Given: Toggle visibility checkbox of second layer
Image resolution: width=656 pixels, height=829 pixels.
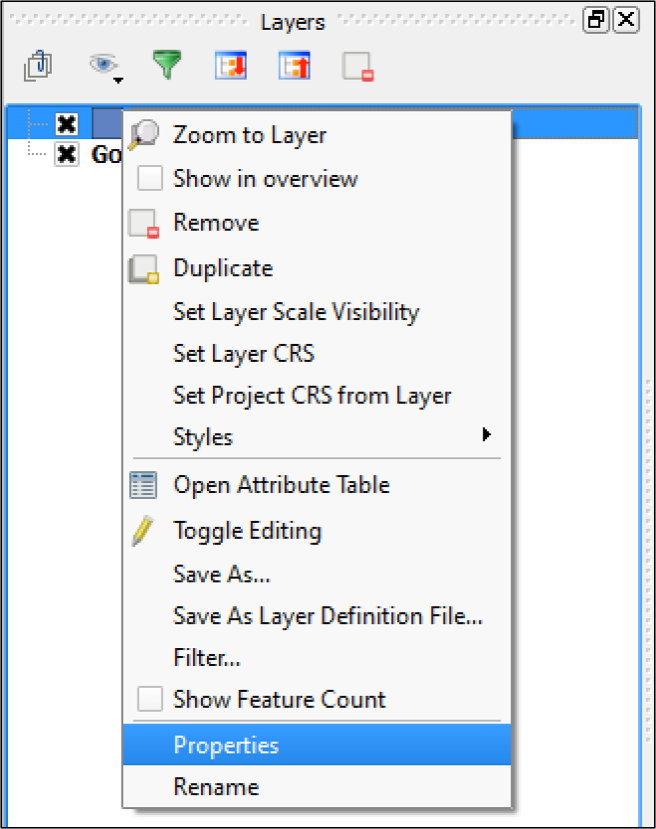Looking at the screenshot, I should pos(67,154).
